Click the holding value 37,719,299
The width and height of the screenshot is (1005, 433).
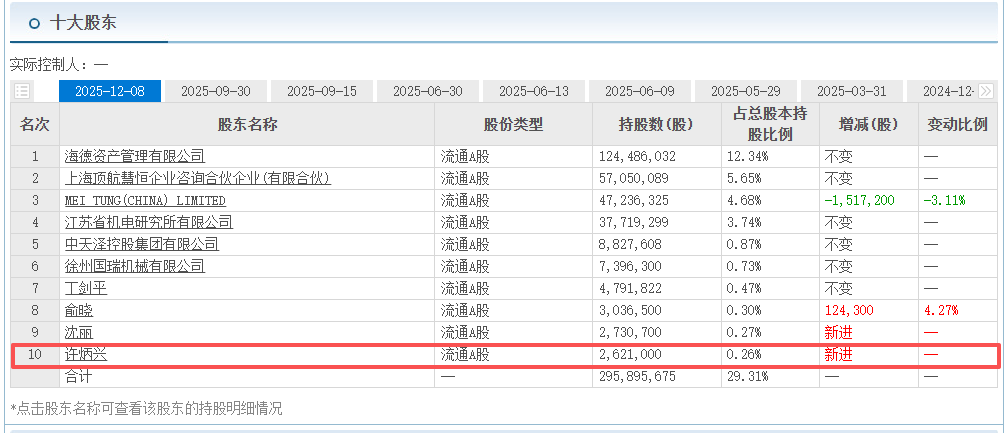click(634, 222)
